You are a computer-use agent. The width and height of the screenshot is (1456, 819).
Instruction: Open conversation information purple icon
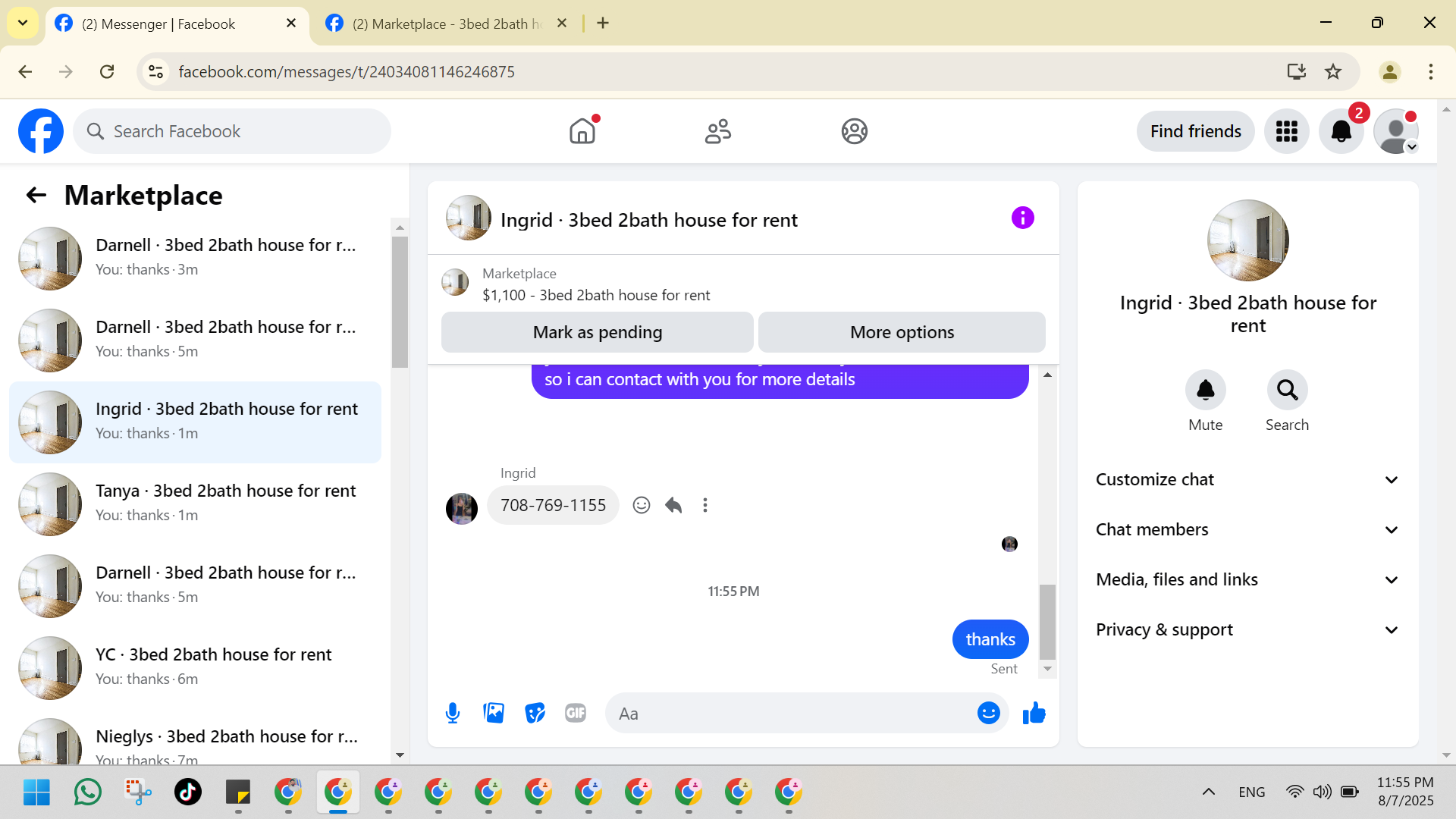[x=1022, y=218]
